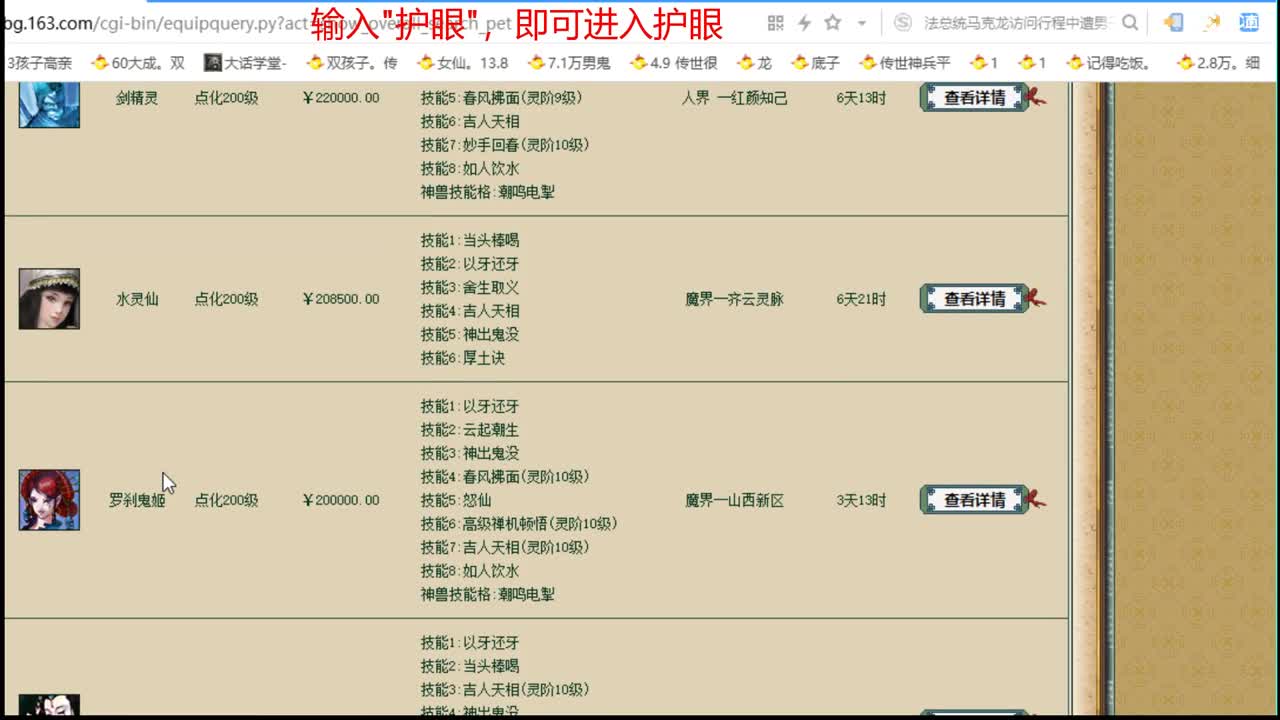Image resolution: width=1280 pixels, height=720 pixels.
Task: Click the 水灵仙 pet avatar
Action: click(x=49, y=299)
